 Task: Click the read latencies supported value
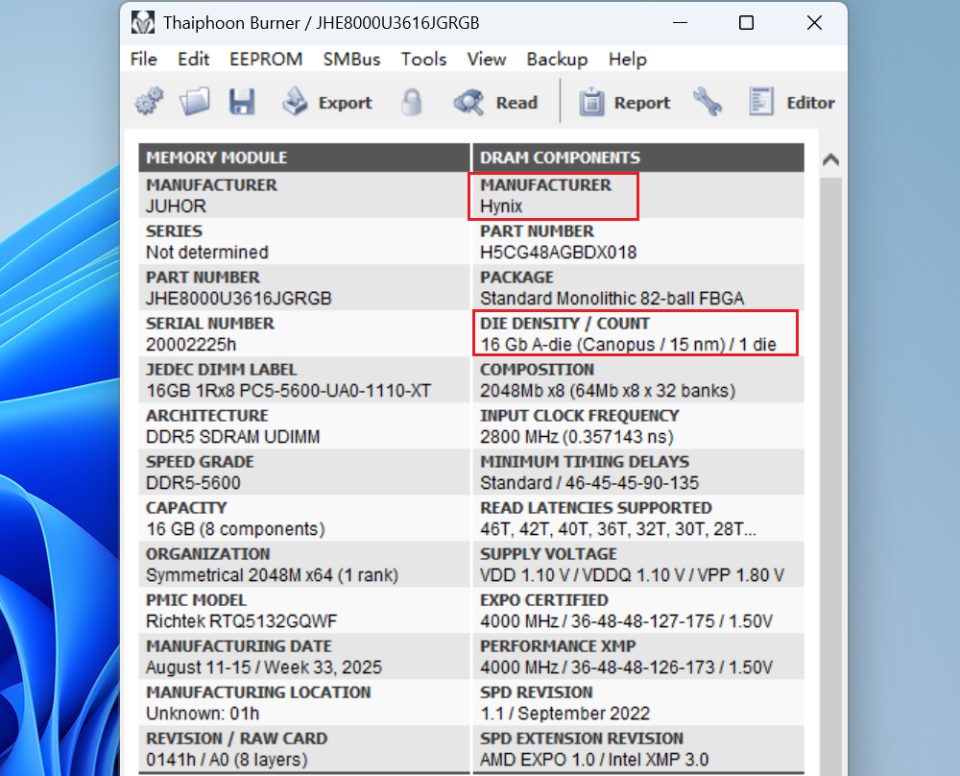pos(618,529)
